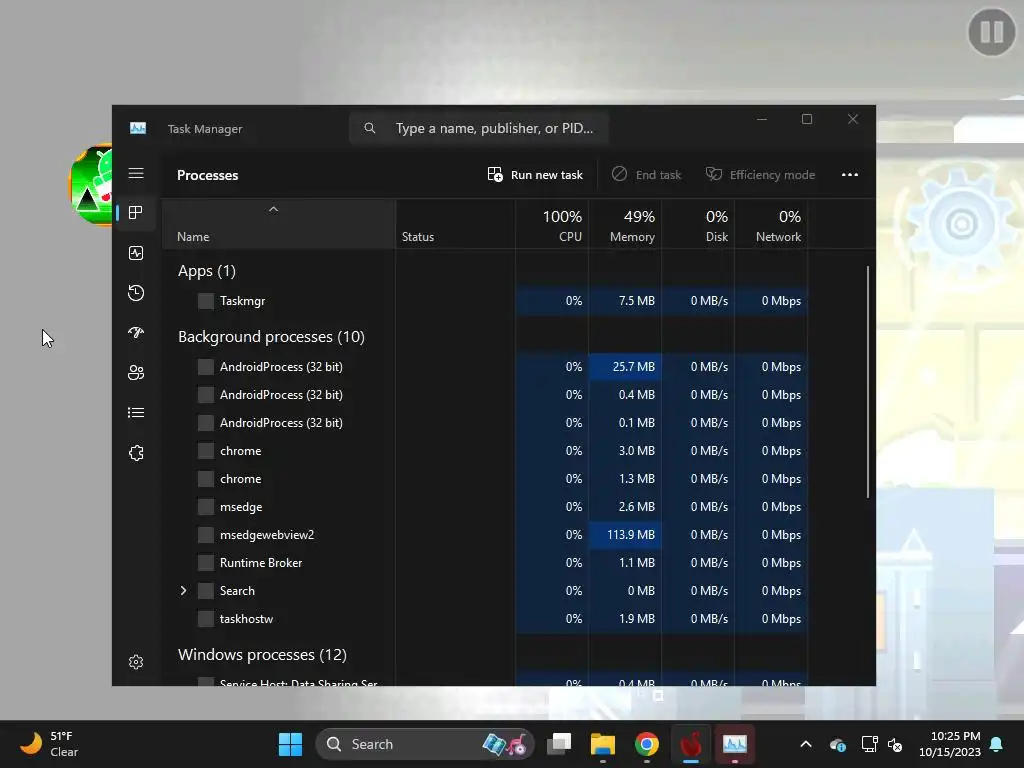Select Background processes (10) group heading
The height and width of the screenshot is (768, 1024).
pyautogui.click(x=271, y=336)
